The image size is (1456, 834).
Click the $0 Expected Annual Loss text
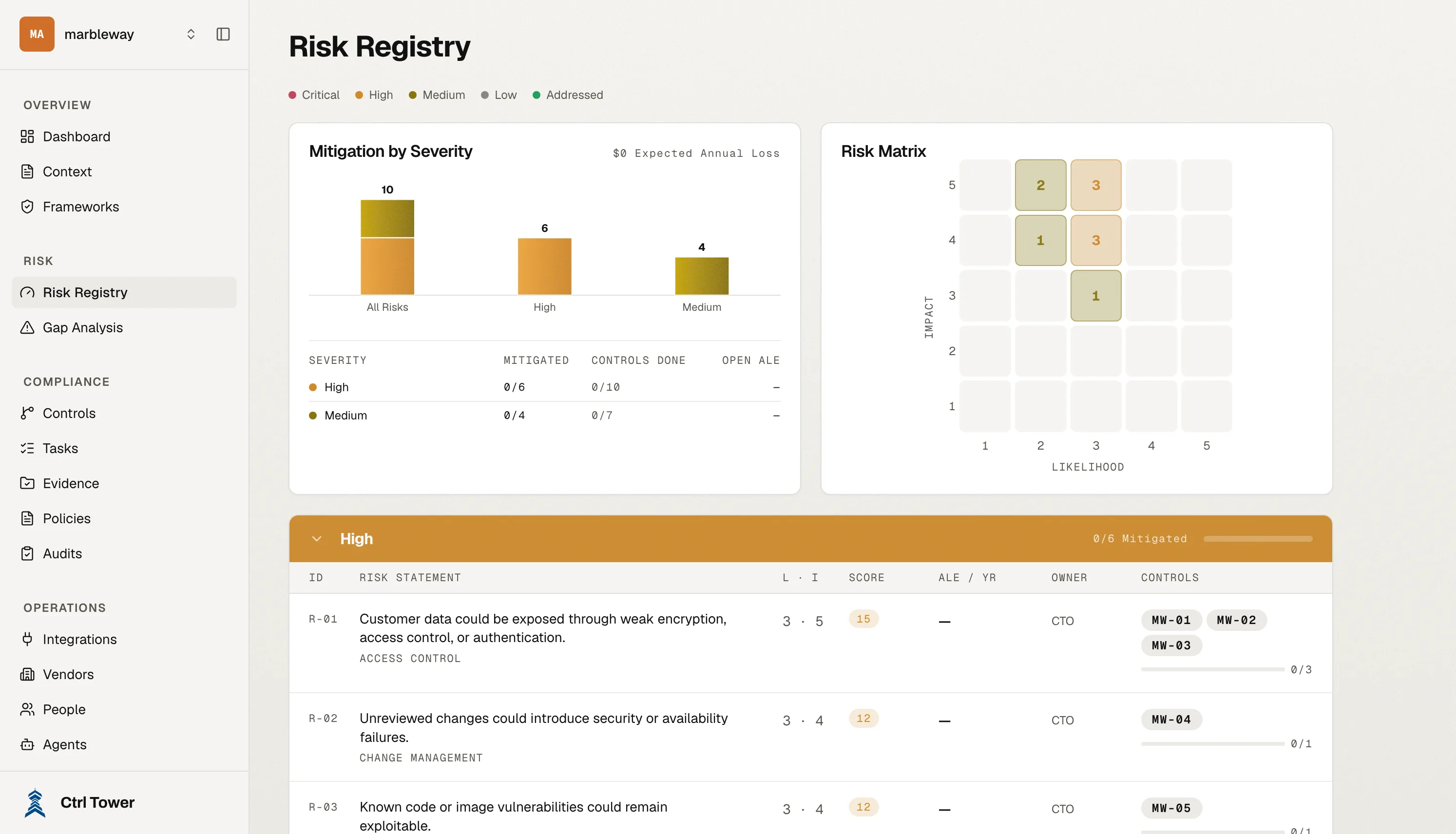pos(696,153)
